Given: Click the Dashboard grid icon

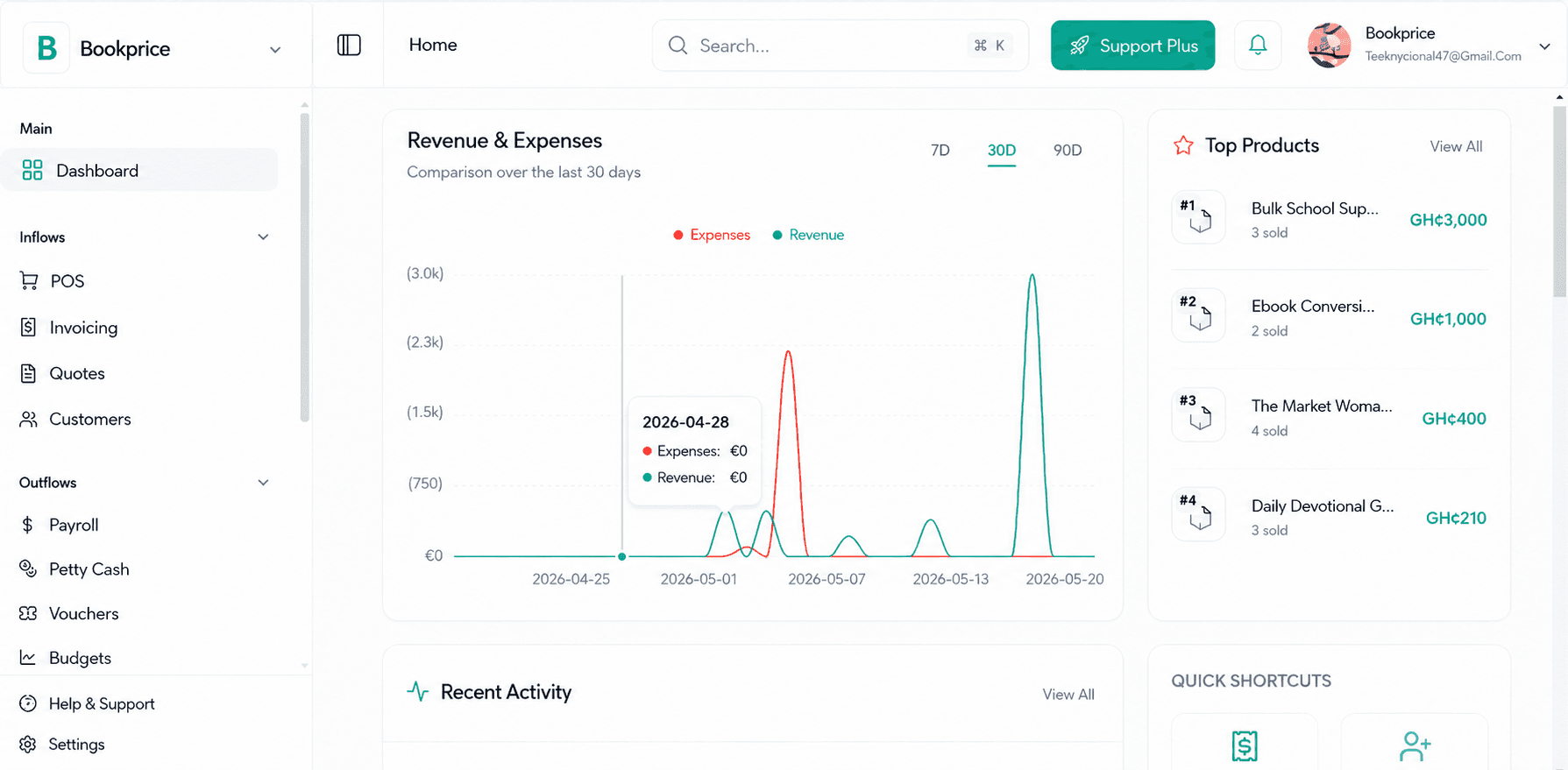Looking at the screenshot, I should [x=32, y=170].
